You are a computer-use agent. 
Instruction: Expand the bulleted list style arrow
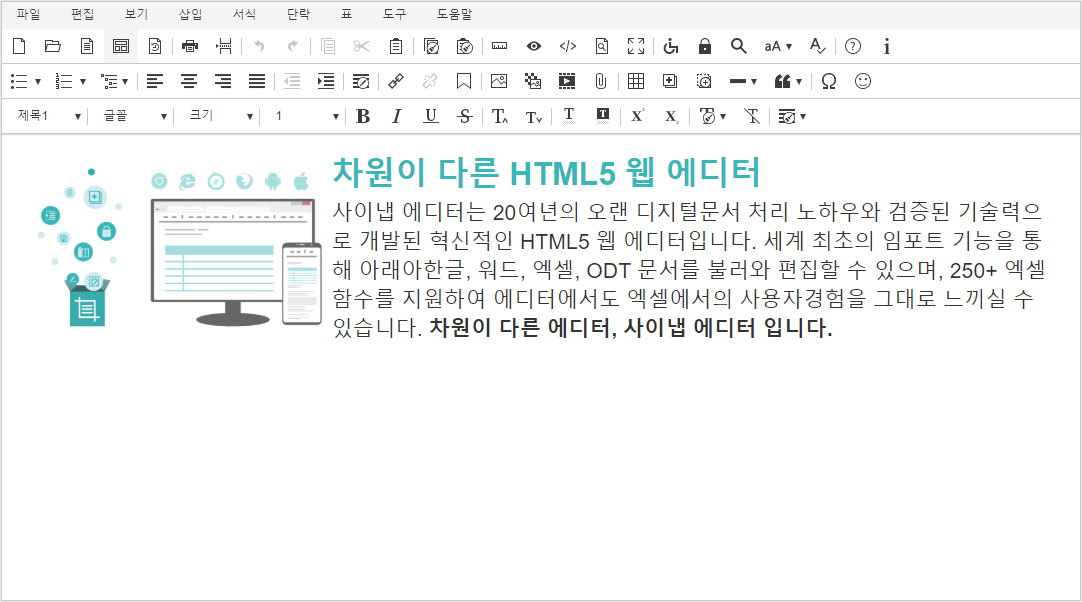(38, 81)
